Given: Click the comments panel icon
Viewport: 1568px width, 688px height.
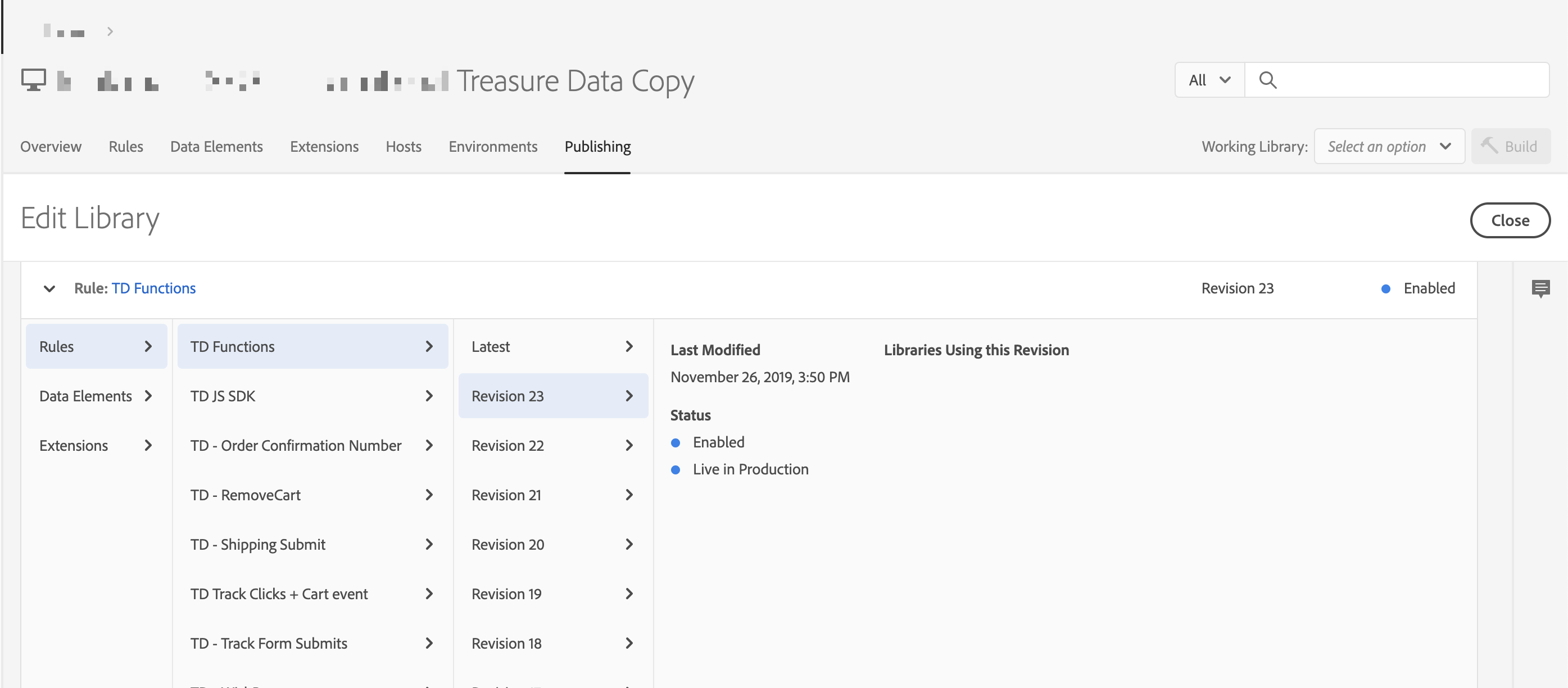Looking at the screenshot, I should pos(1540,288).
